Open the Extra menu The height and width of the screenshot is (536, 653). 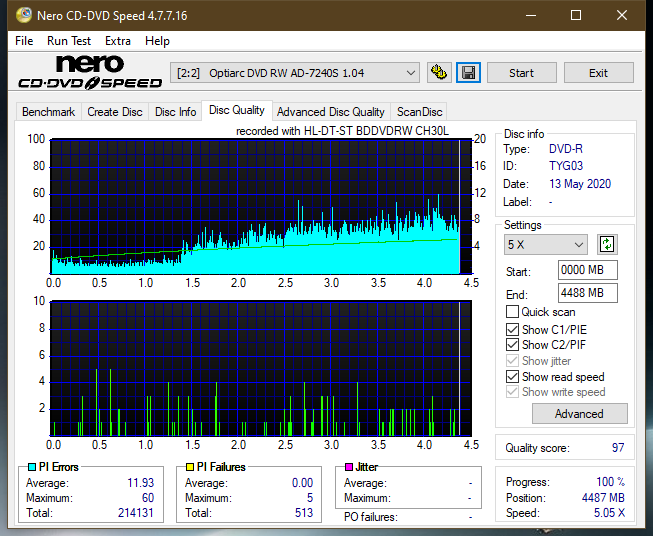pos(118,41)
